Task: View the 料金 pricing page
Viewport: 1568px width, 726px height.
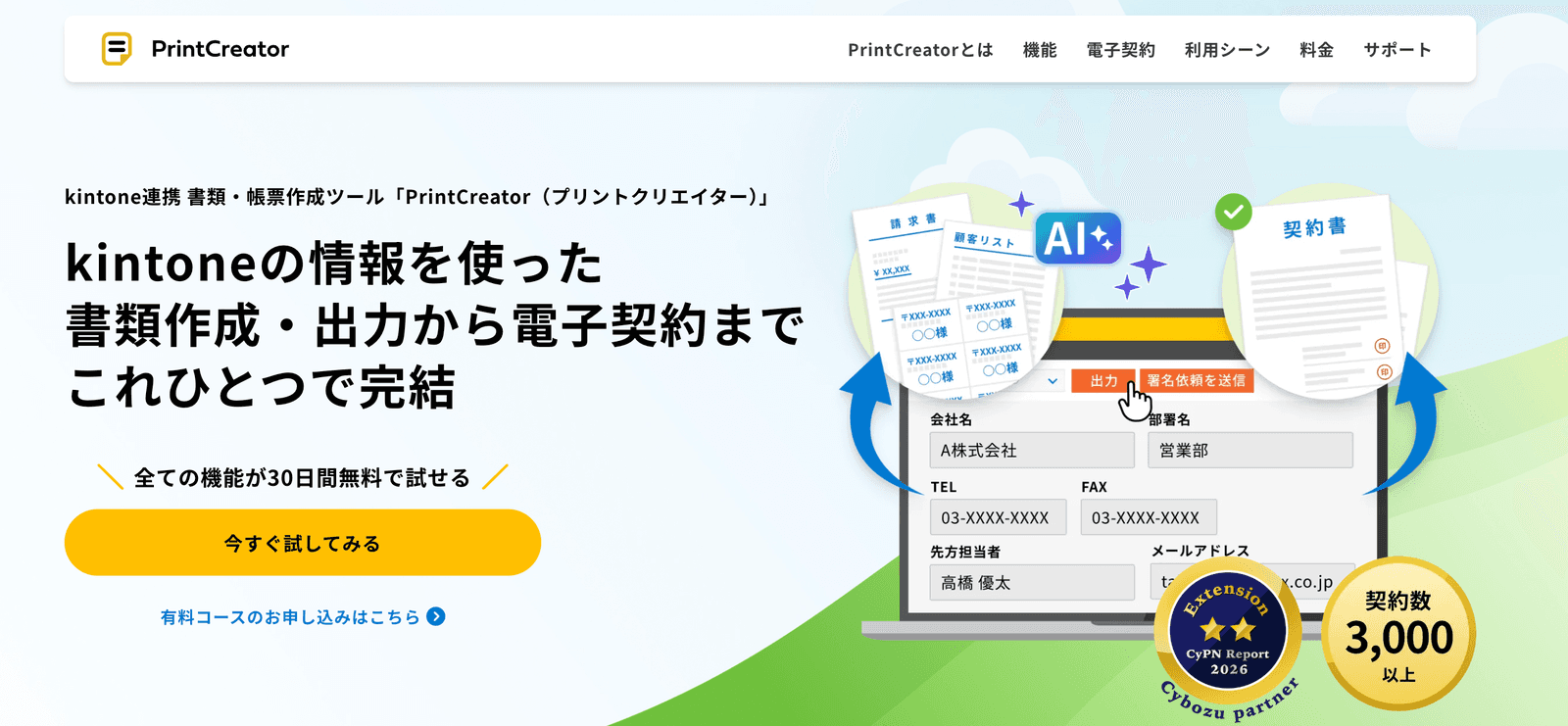Action: pos(1316,50)
